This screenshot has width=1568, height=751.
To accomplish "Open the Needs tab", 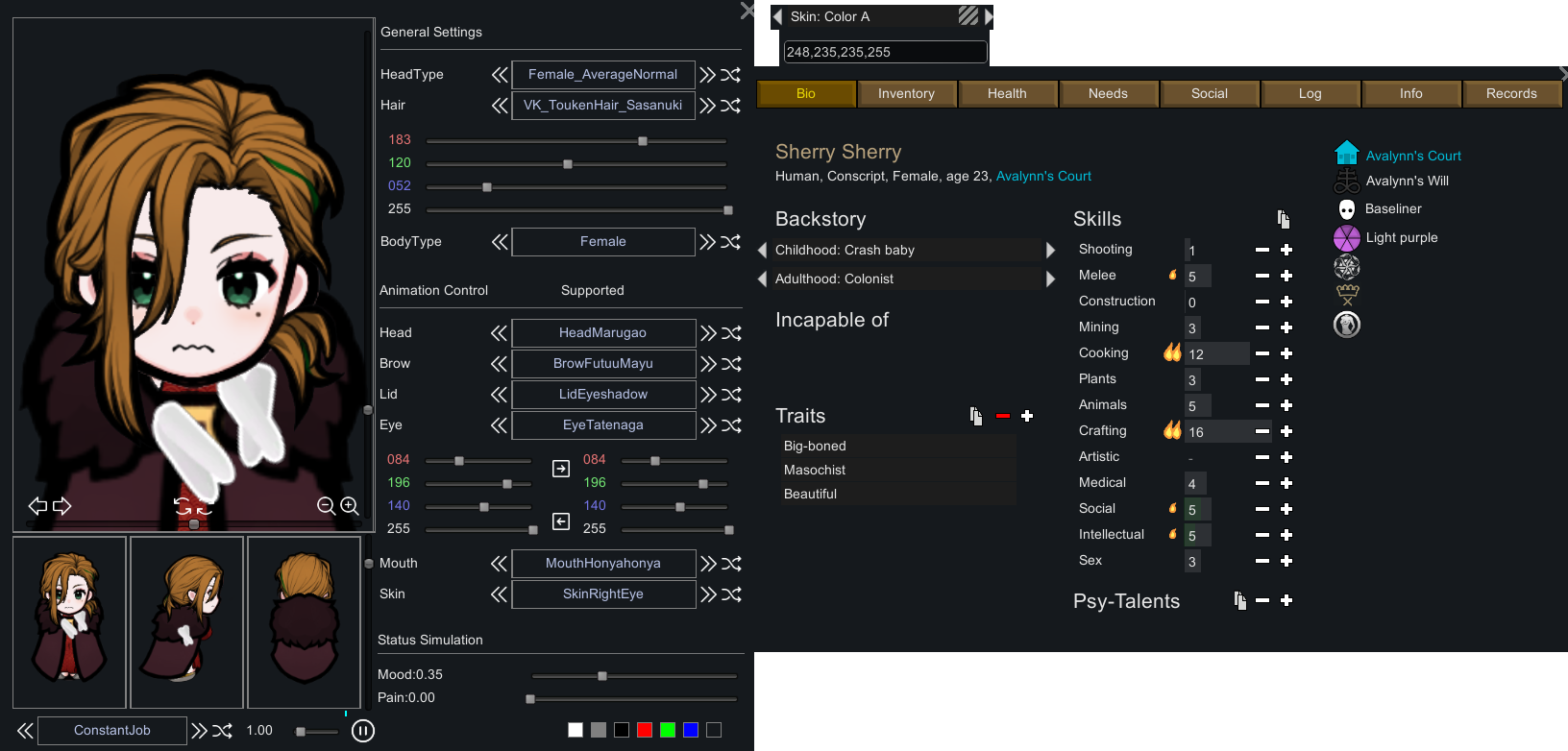I will click(x=1108, y=93).
